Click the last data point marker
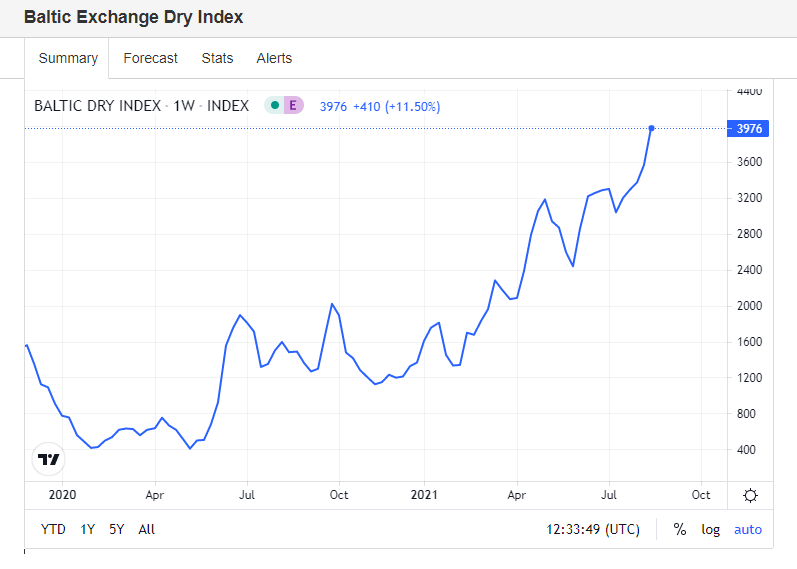The image size is (797, 569). pos(652,128)
